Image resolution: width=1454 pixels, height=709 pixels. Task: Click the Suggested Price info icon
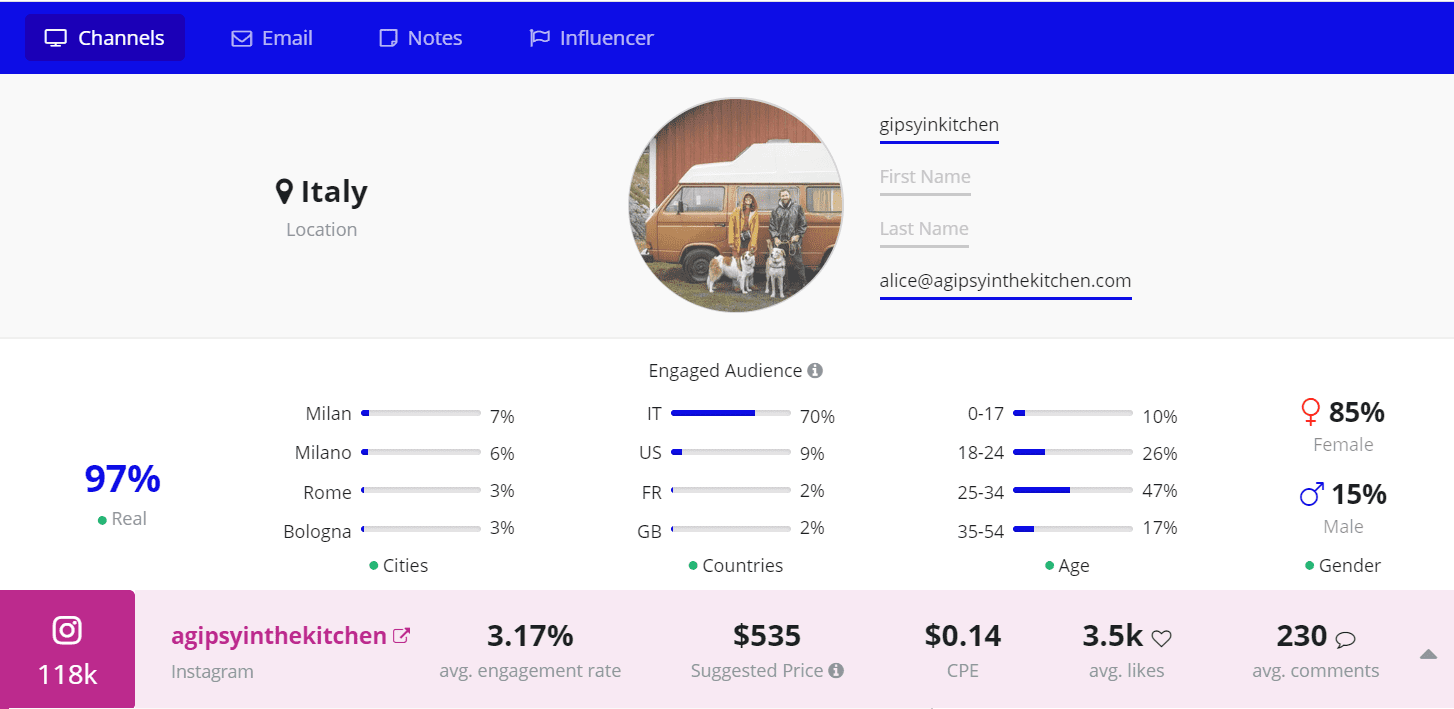pyautogui.click(x=836, y=670)
